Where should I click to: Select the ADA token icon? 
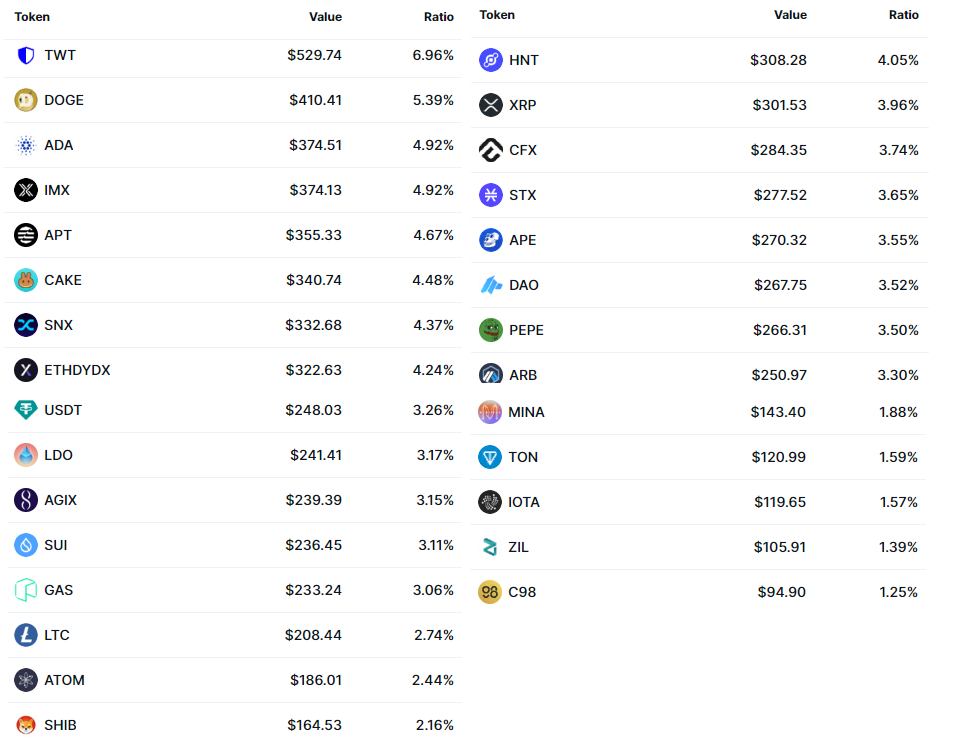26,146
